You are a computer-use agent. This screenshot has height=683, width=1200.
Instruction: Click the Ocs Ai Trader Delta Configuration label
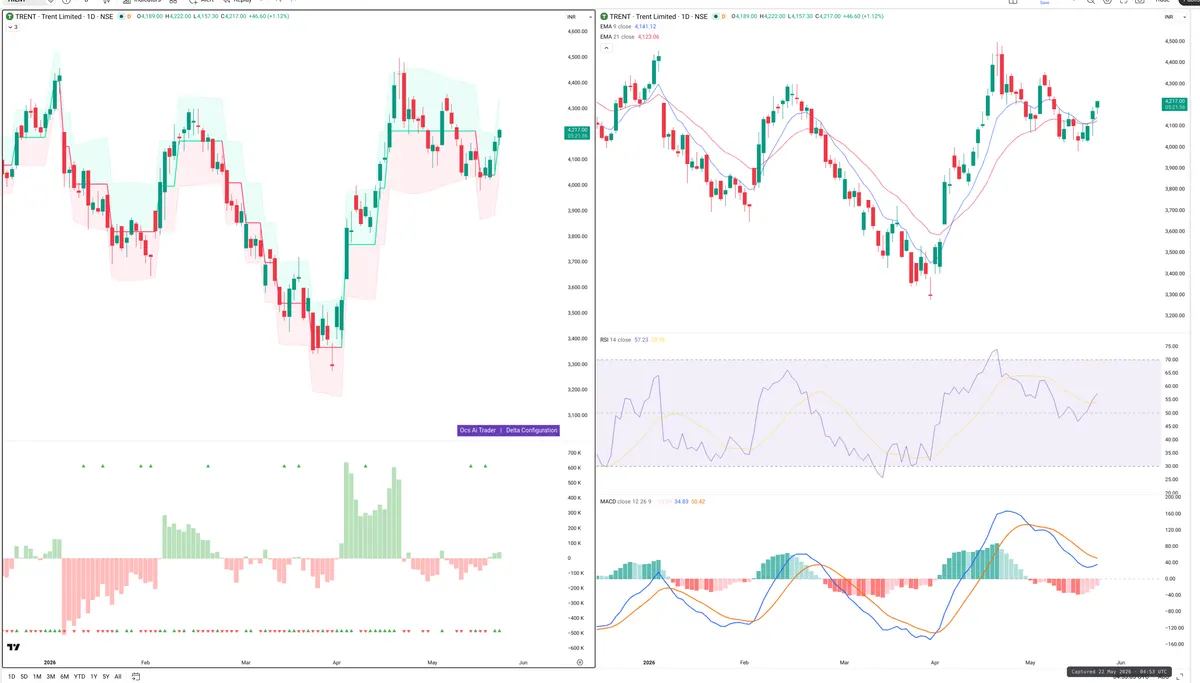click(x=508, y=430)
